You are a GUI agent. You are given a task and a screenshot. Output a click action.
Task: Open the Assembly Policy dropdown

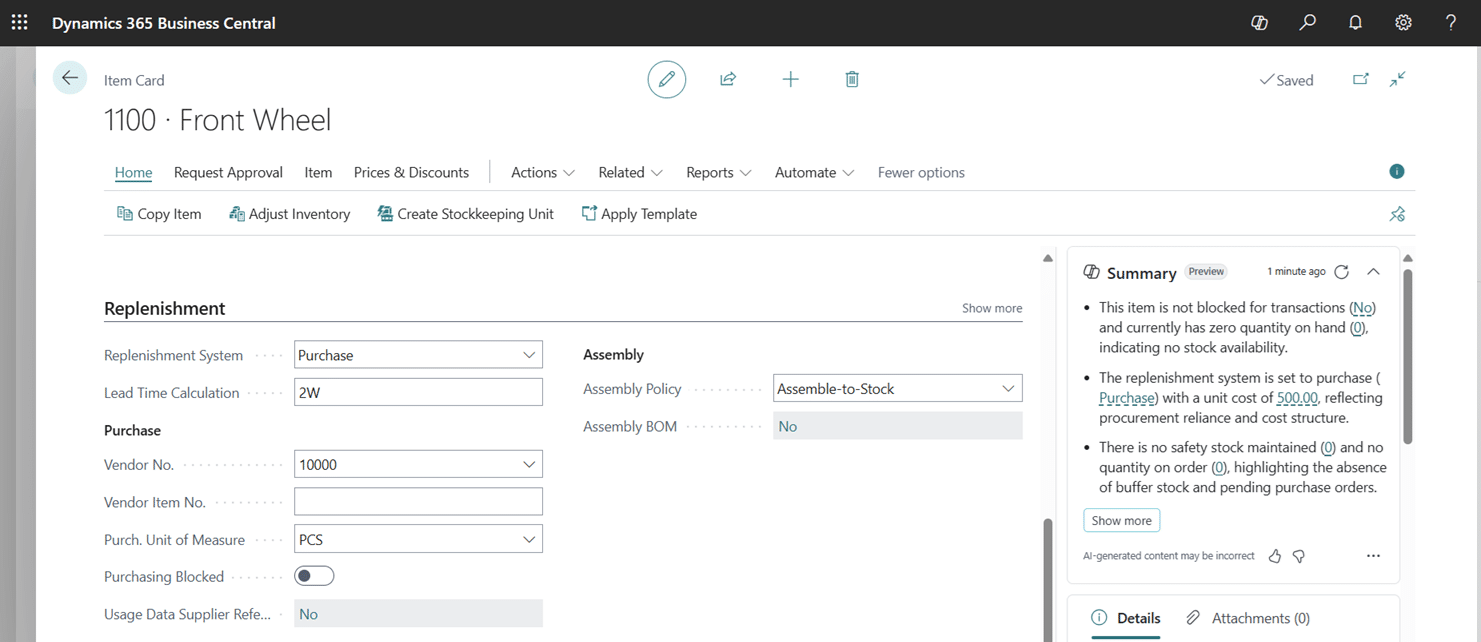[x=1008, y=389]
